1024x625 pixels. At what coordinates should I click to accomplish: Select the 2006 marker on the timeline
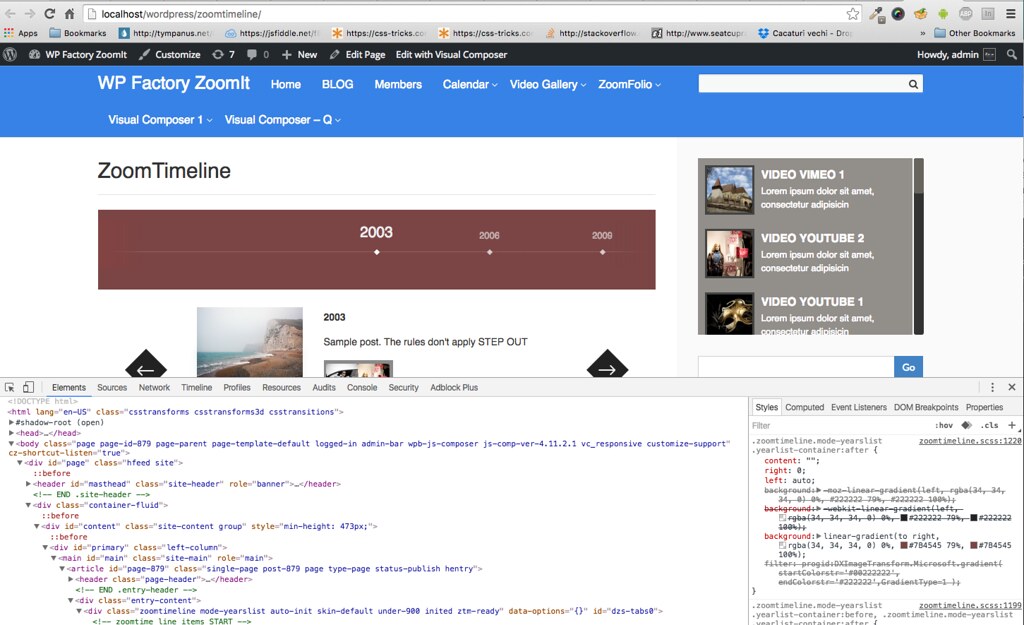pyautogui.click(x=489, y=252)
